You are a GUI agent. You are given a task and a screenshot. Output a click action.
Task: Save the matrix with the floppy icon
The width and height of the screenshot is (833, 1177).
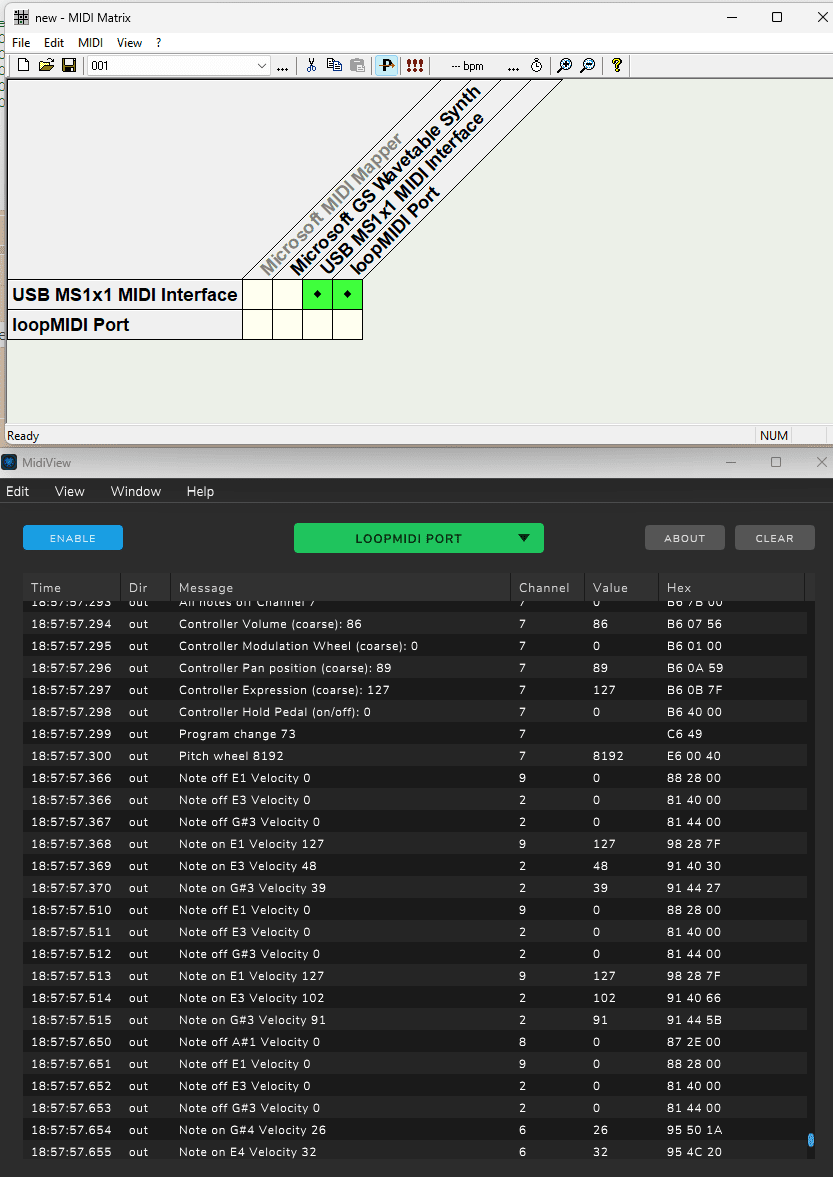click(68, 65)
